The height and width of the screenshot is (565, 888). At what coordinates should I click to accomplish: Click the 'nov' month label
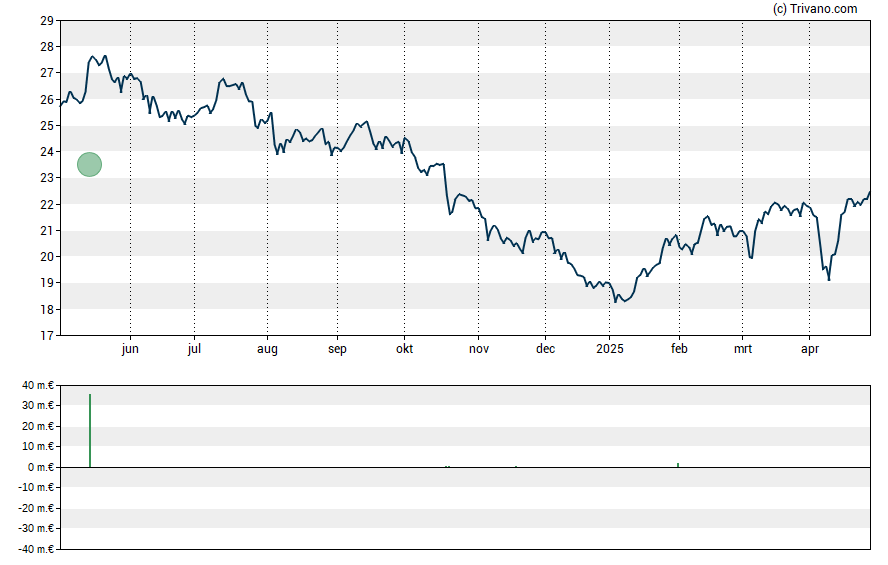[479, 349]
